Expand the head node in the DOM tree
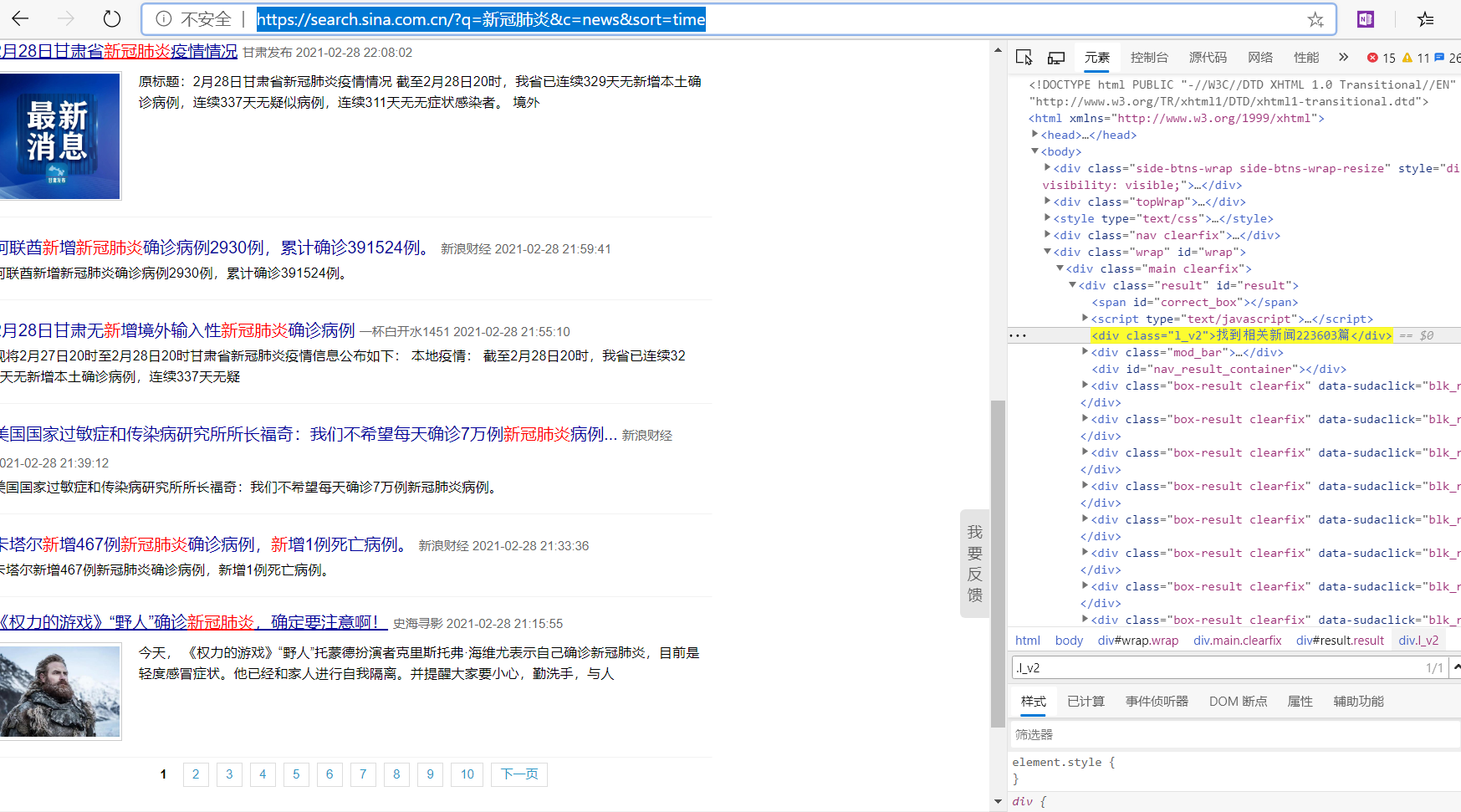The width and height of the screenshot is (1461, 812). (1034, 135)
